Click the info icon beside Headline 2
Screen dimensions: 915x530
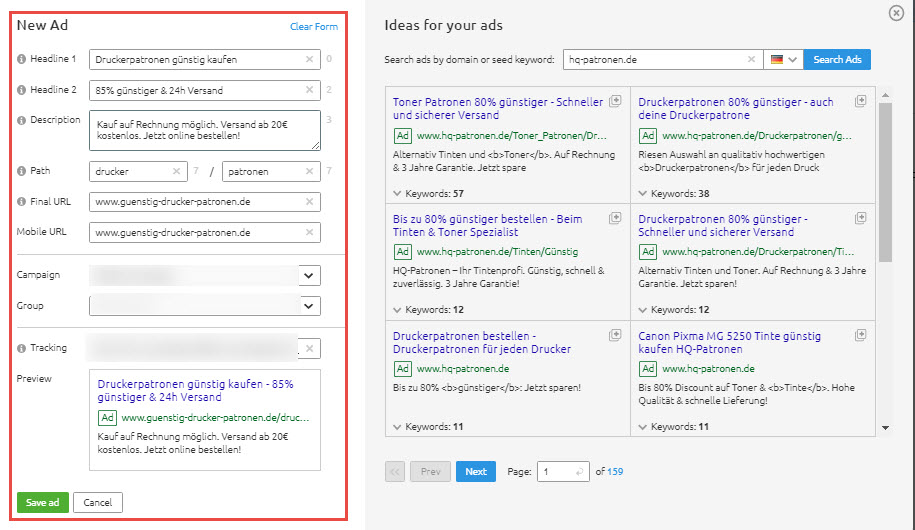point(22,90)
